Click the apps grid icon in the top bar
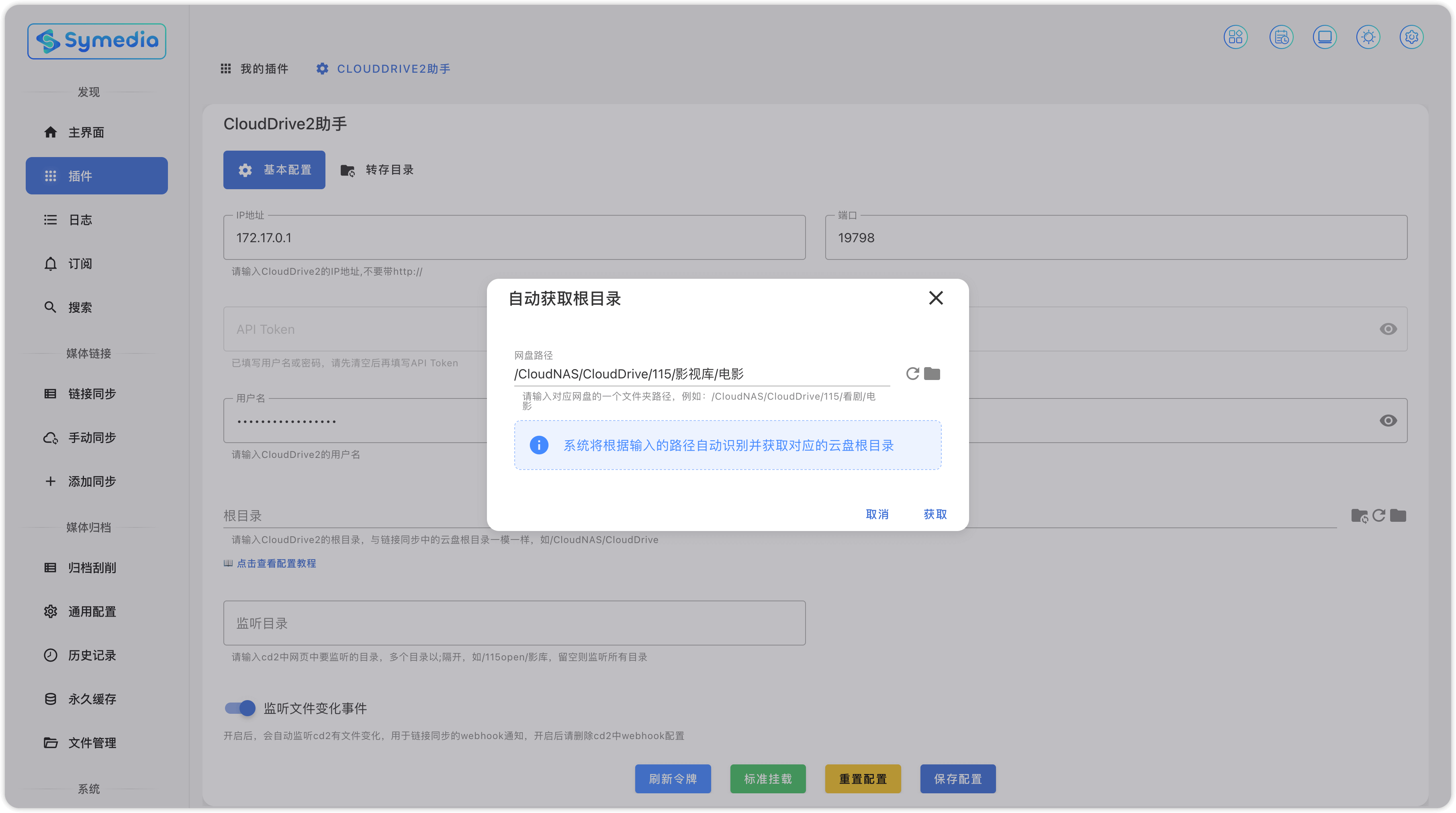 tap(1235, 37)
